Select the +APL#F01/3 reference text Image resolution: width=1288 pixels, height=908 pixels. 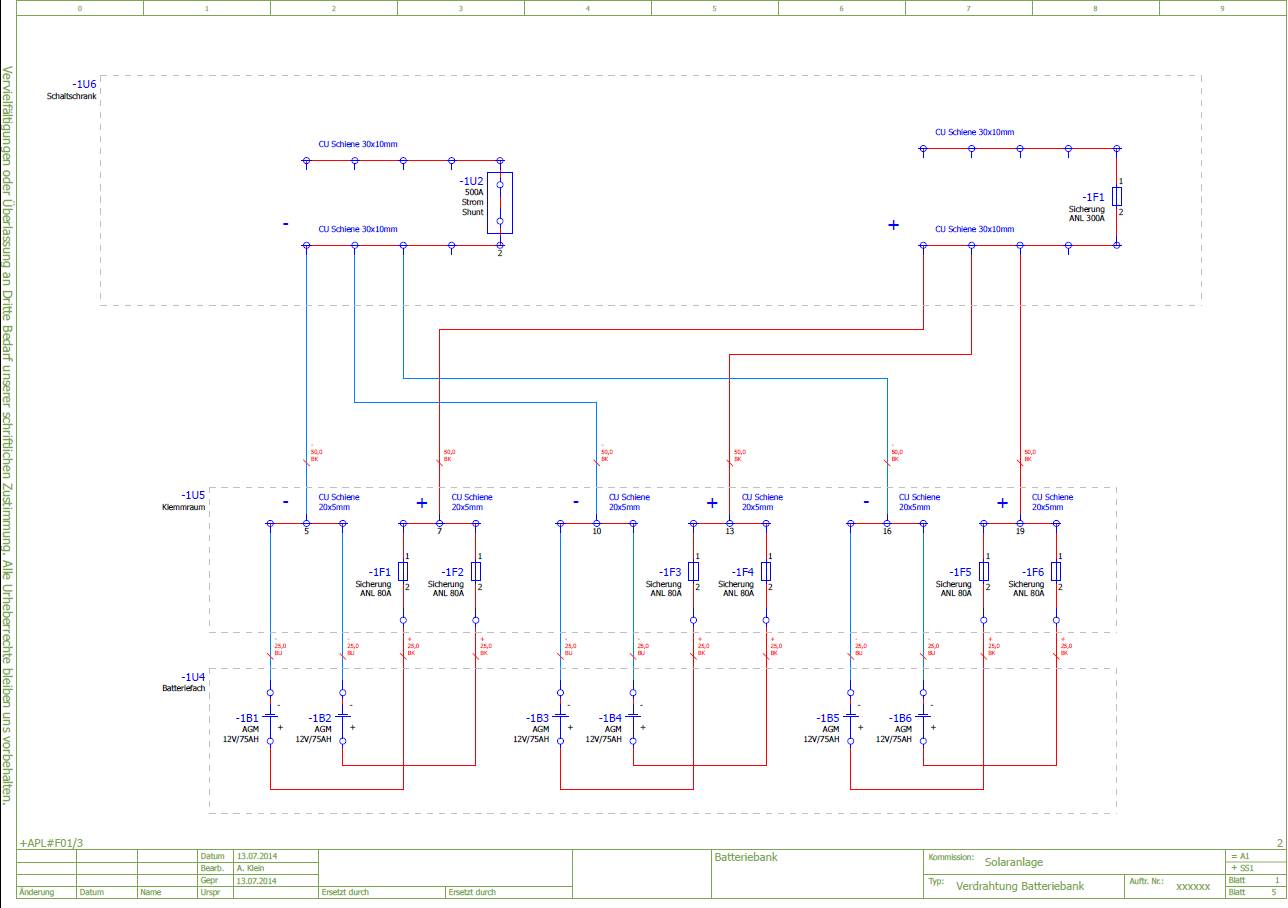pyautogui.click(x=52, y=844)
